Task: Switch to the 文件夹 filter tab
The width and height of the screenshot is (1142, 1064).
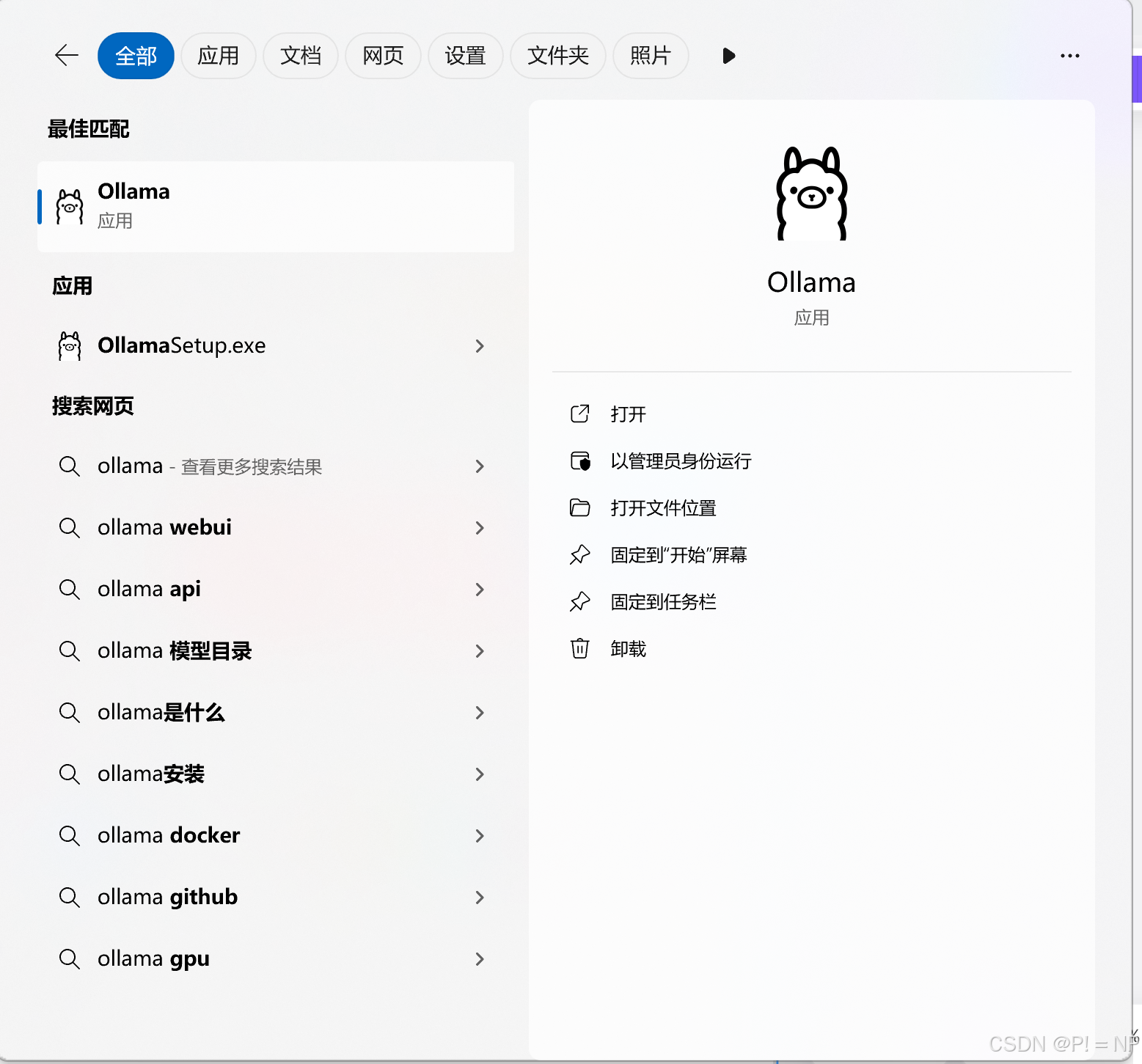Action: pyautogui.click(x=558, y=56)
